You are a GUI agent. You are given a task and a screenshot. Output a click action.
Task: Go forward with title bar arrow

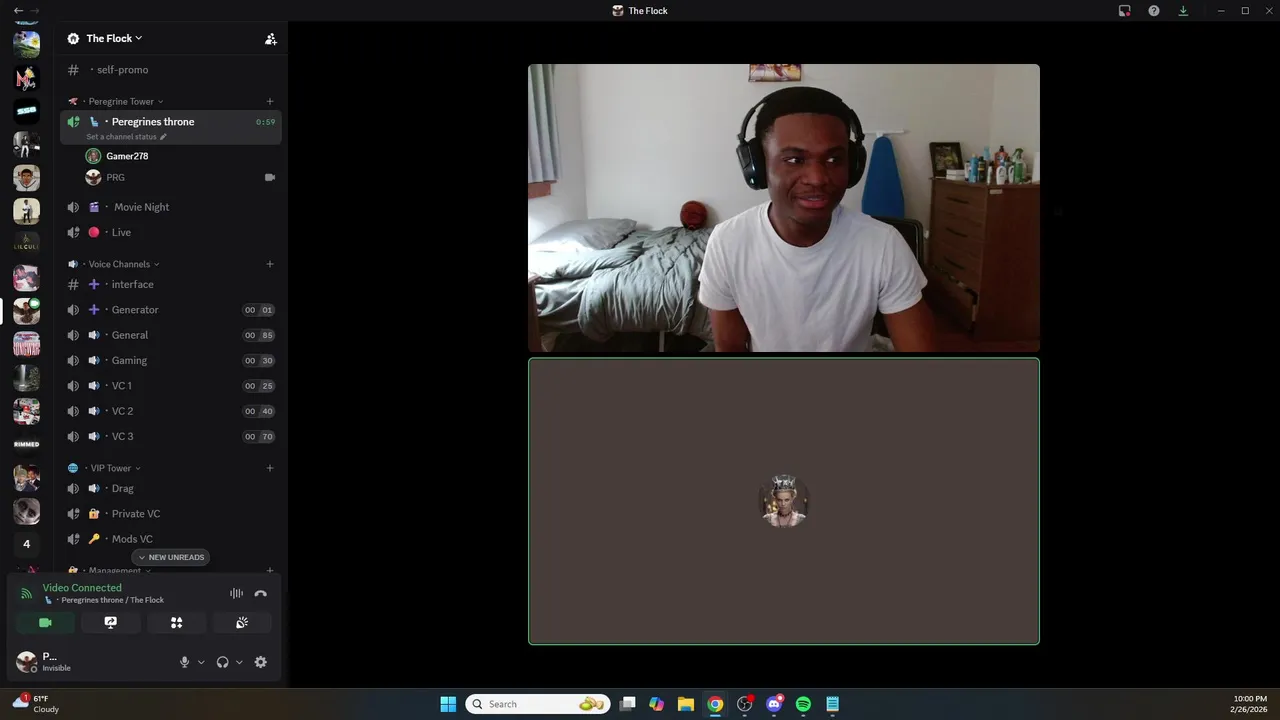35,10
